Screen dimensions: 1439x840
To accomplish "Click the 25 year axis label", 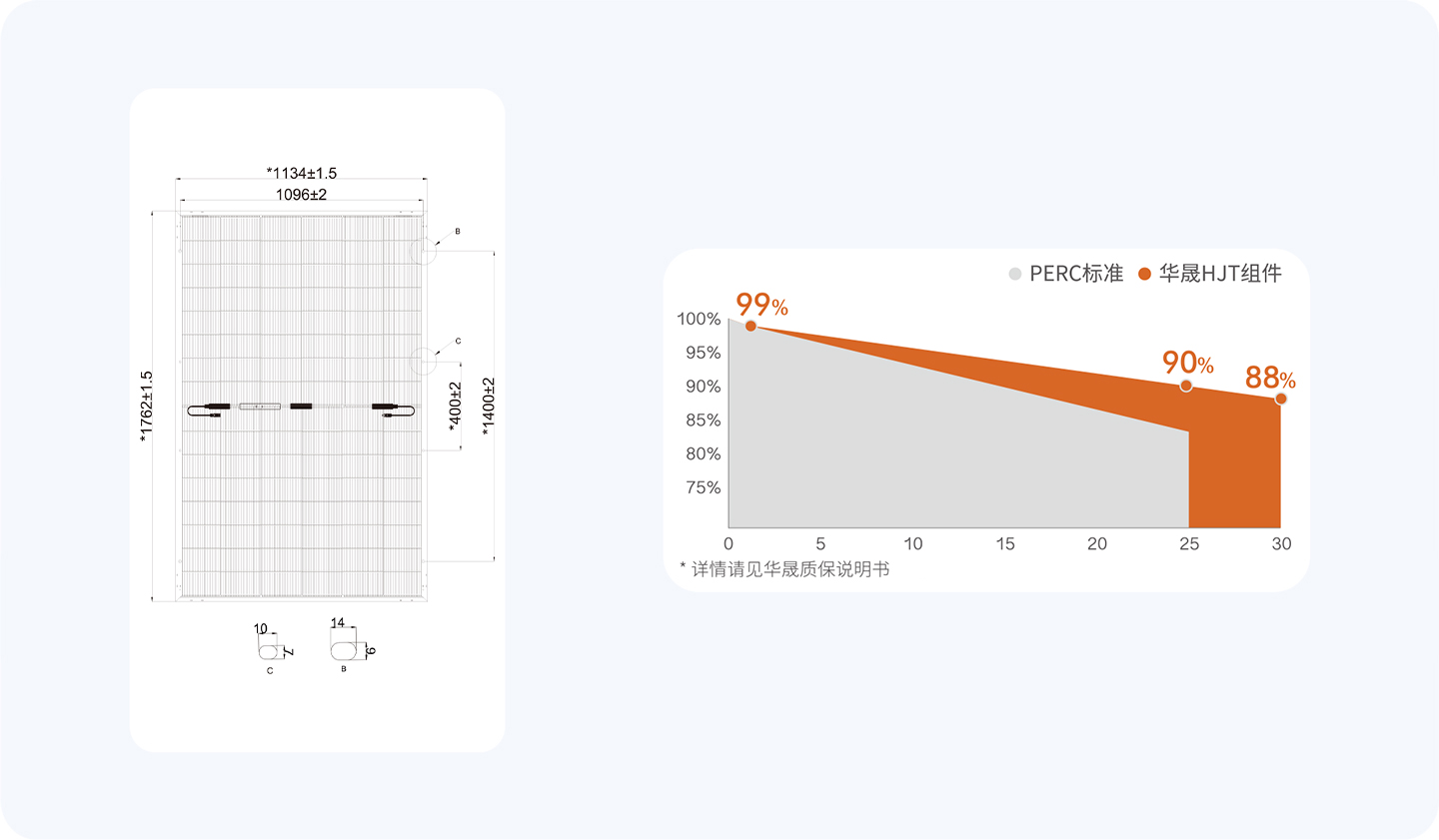I will 1189,544.
